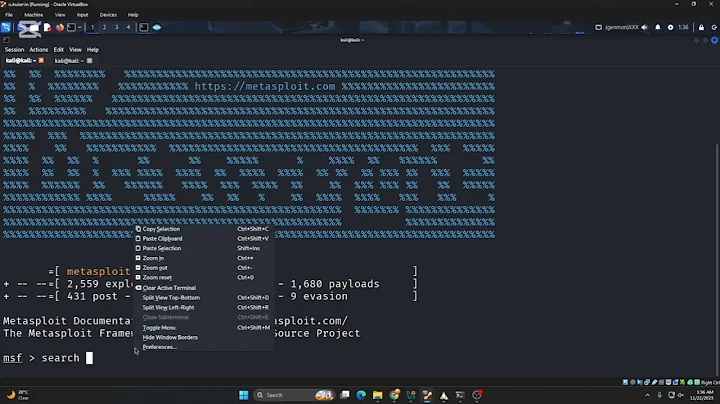This screenshot has width=720, height=404.
Task: Switch to workspace 3
Action: coord(116,28)
